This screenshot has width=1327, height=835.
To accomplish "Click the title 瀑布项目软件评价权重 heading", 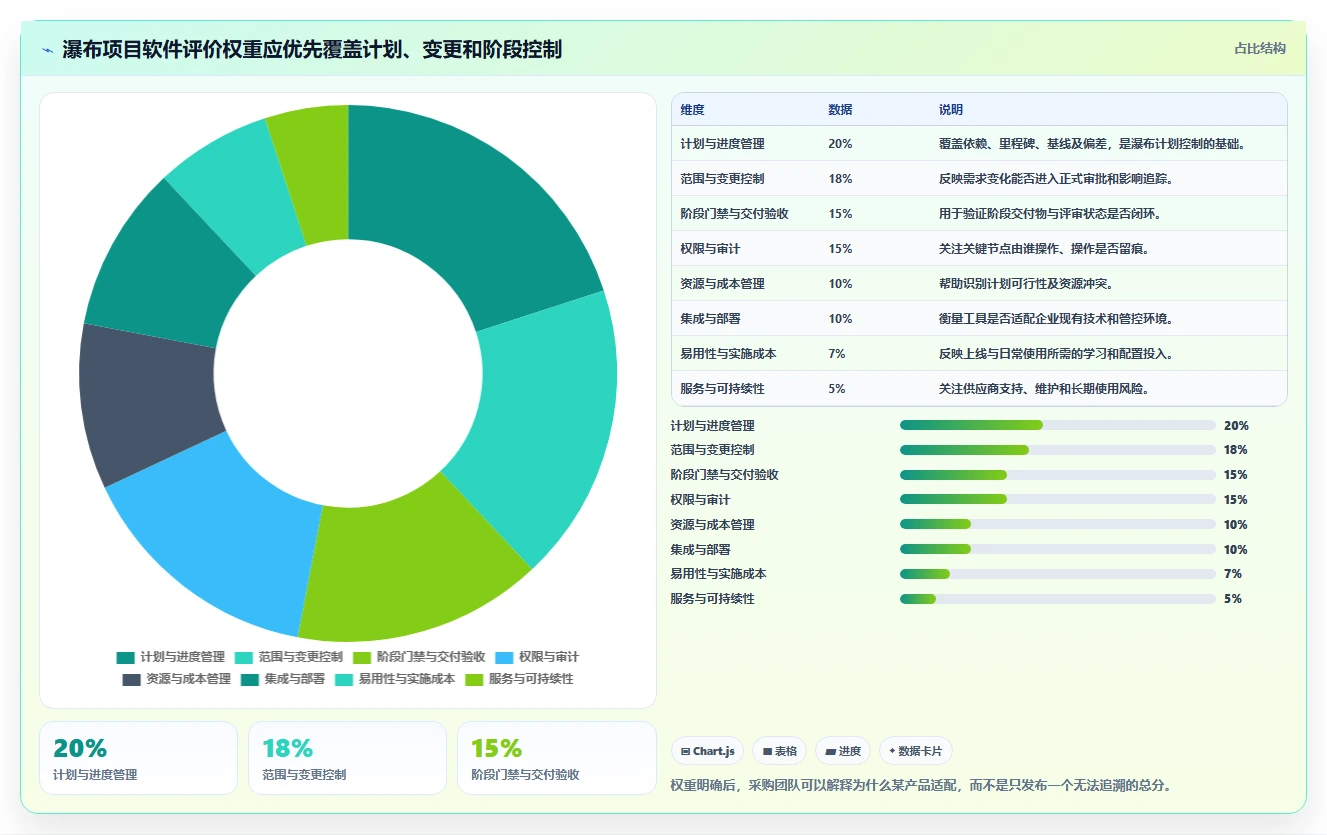I will 312,49.
